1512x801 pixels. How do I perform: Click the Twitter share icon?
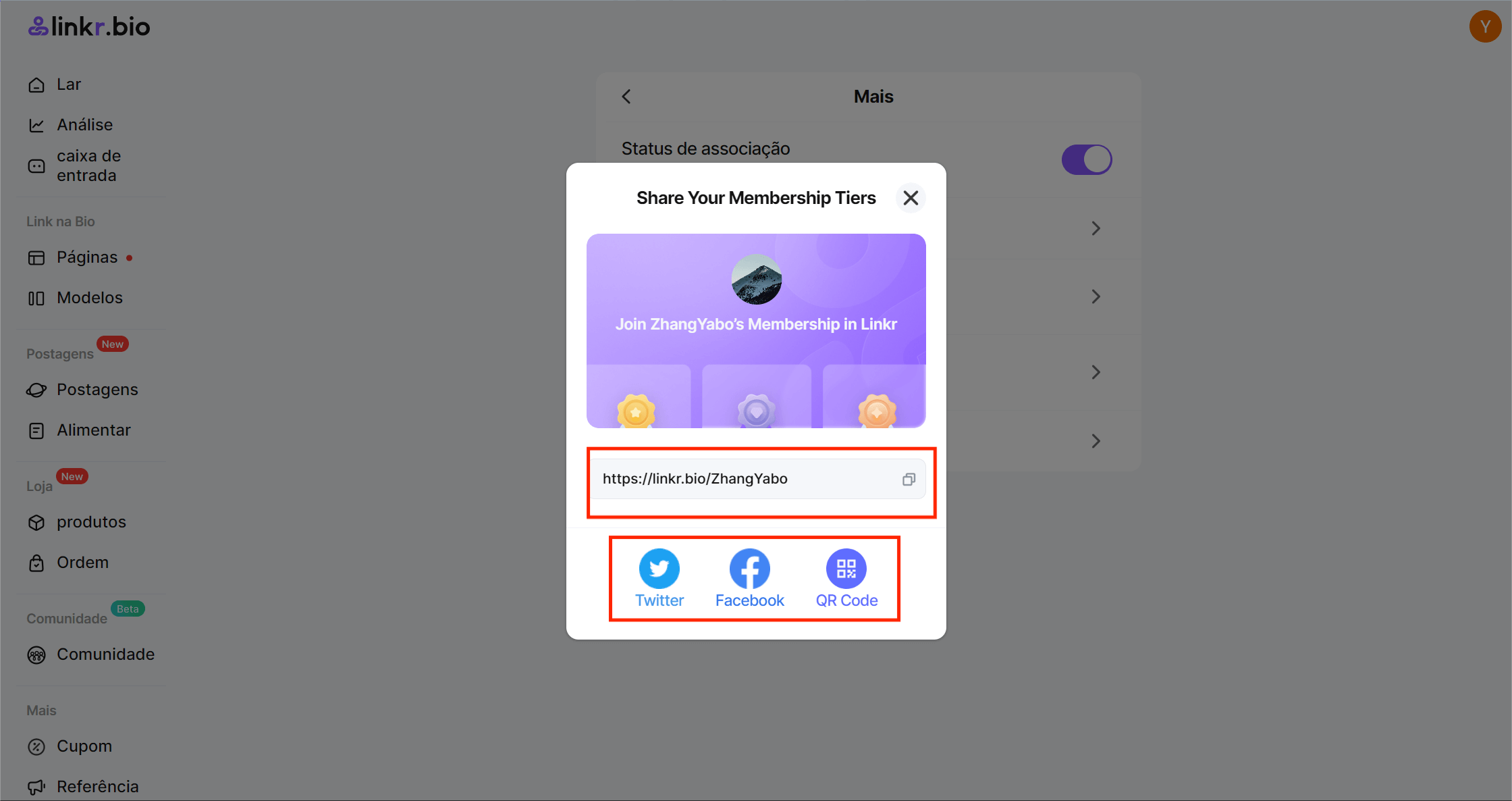tap(660, 567)
